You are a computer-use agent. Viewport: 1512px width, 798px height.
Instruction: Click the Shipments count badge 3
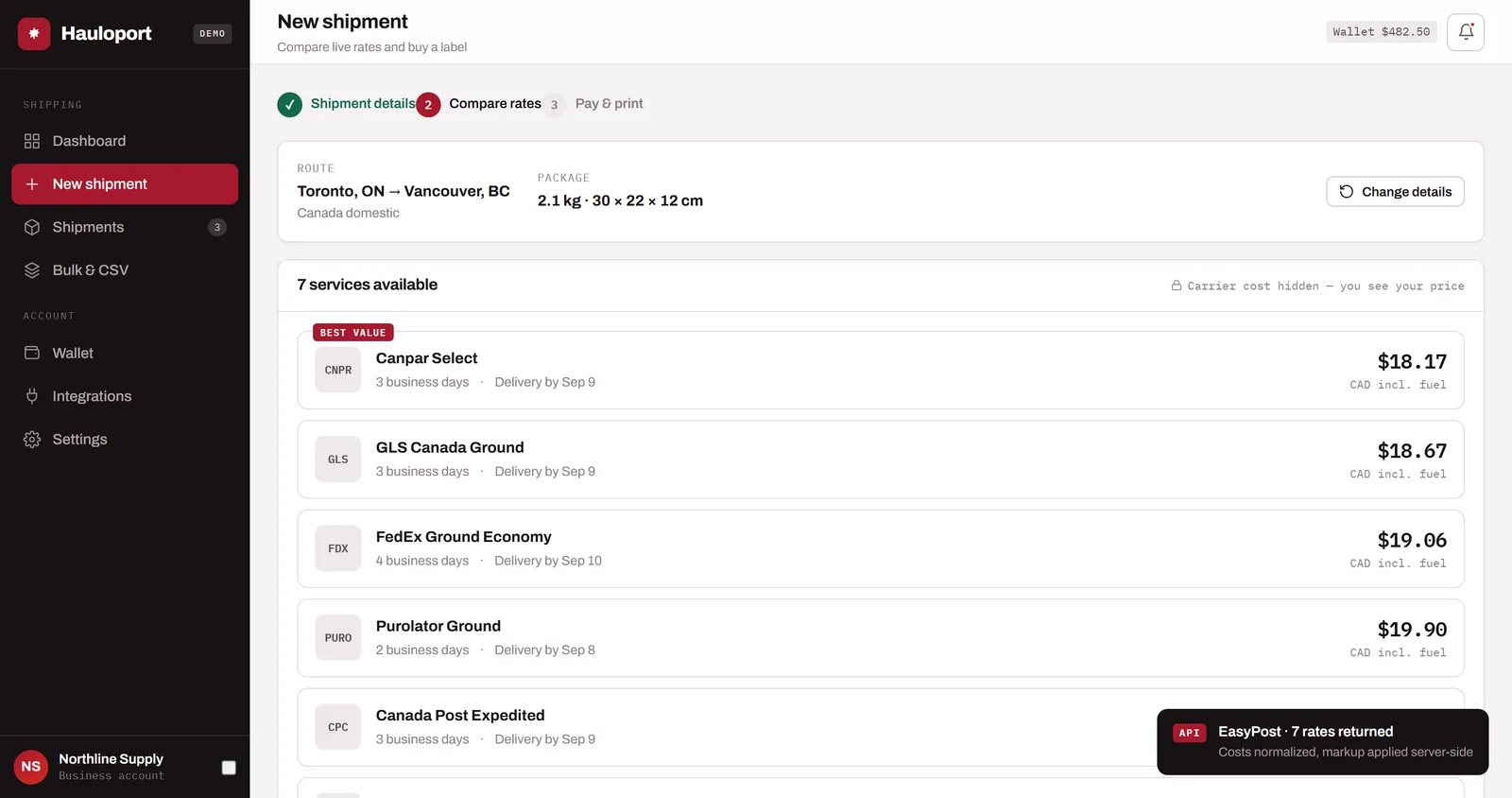(217, 227)
